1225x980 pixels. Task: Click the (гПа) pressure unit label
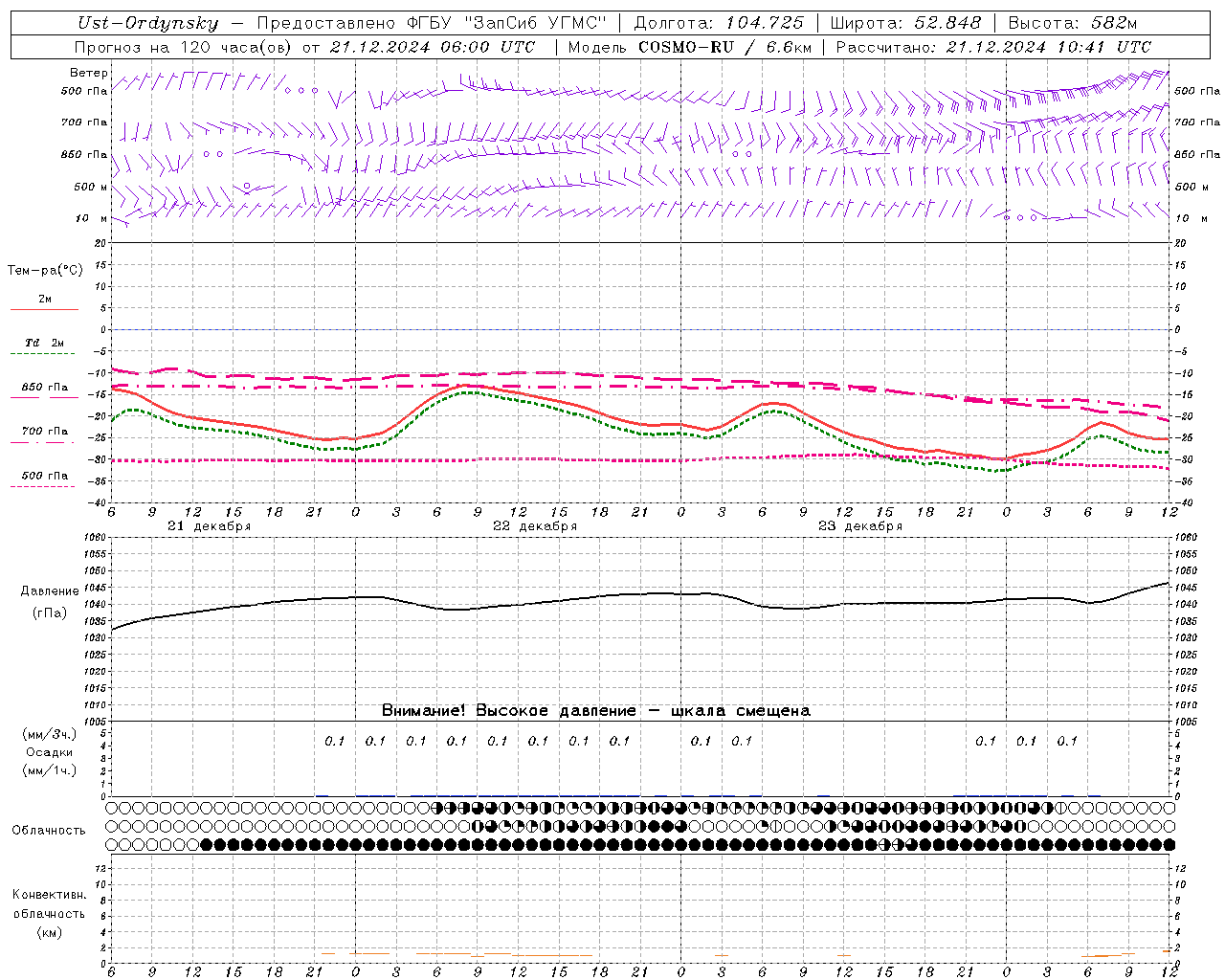click(x=49, y=612)
